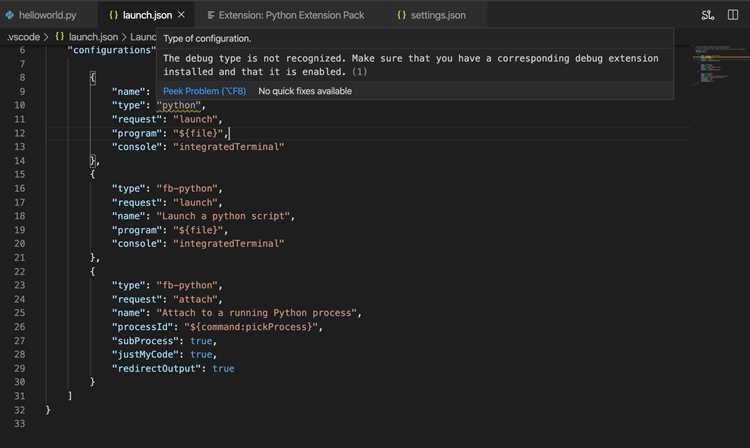
Task: Split the editor with the split icon
Action: pyautogui.click(x=733, y=15)
